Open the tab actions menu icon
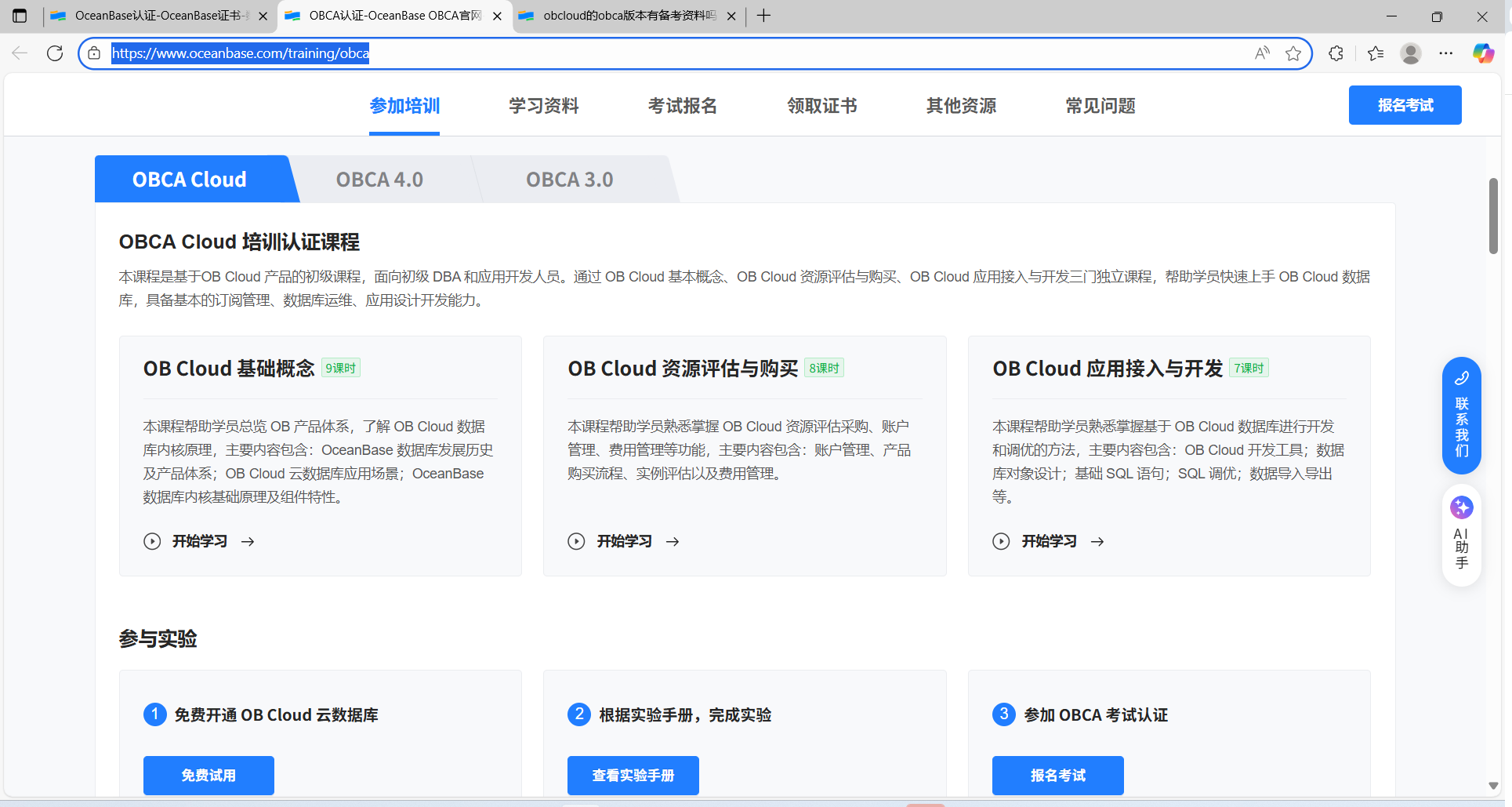 tap(20, 16)
